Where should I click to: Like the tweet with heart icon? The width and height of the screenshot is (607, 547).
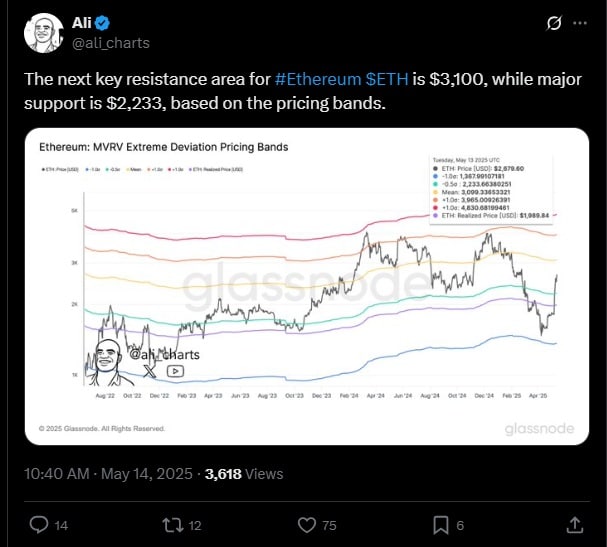pos(307,525)
